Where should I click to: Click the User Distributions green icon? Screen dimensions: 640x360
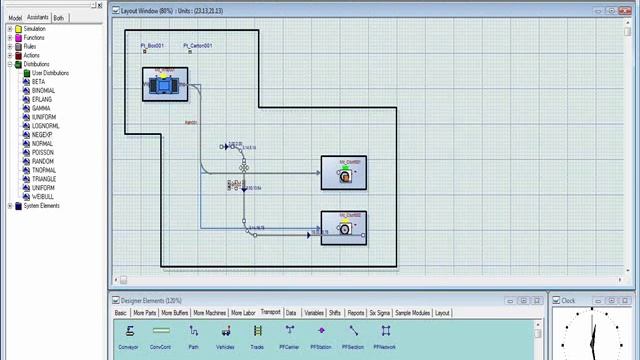27,73
